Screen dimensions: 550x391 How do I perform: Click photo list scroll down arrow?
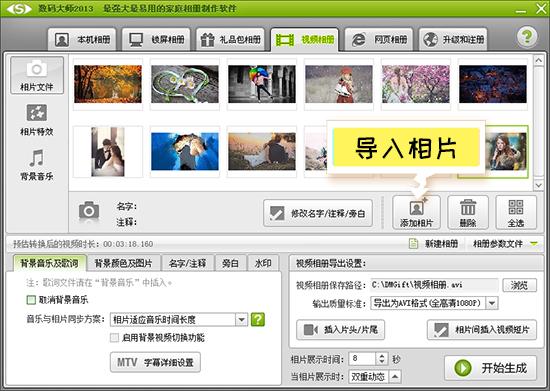539,184
